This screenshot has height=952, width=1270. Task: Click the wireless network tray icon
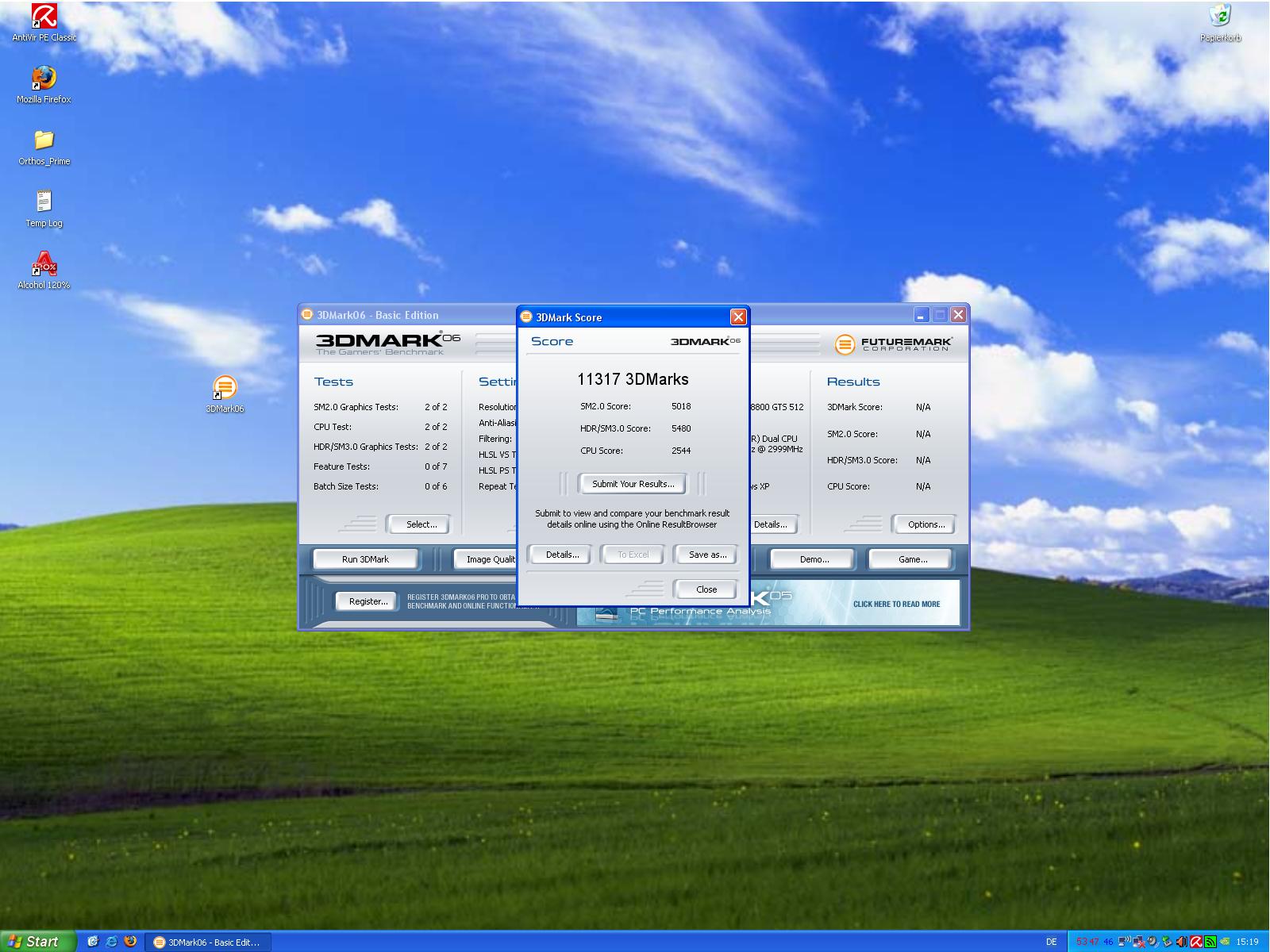pyautogui.click(x=1125, y=942)
